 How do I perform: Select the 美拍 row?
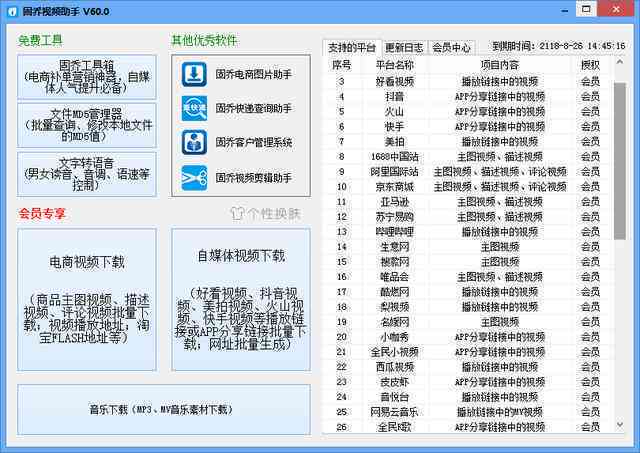467,142
